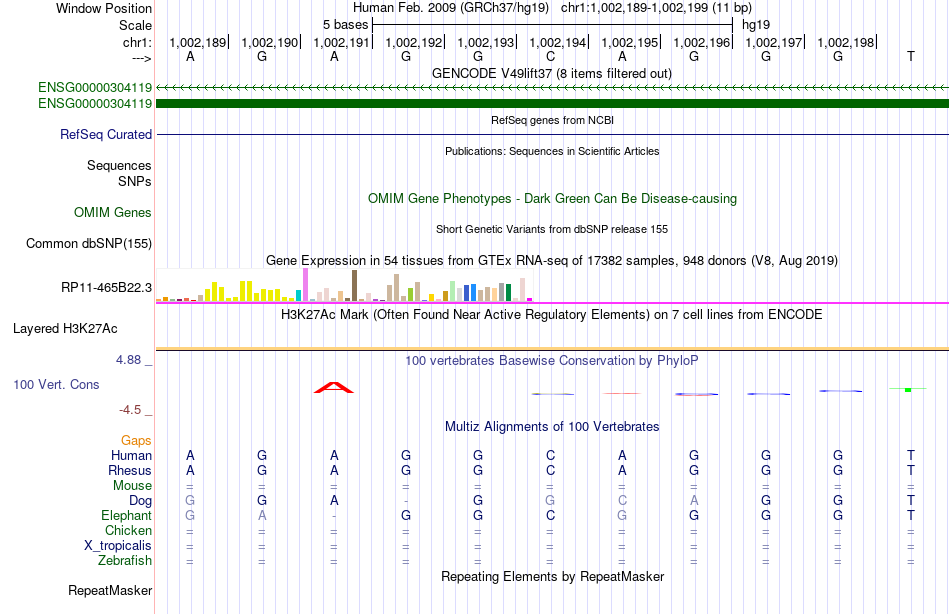The width and height of the screenshot is (950, 614).
Task: Select the Elephant alignment row label
Action: tap(127, 515)
